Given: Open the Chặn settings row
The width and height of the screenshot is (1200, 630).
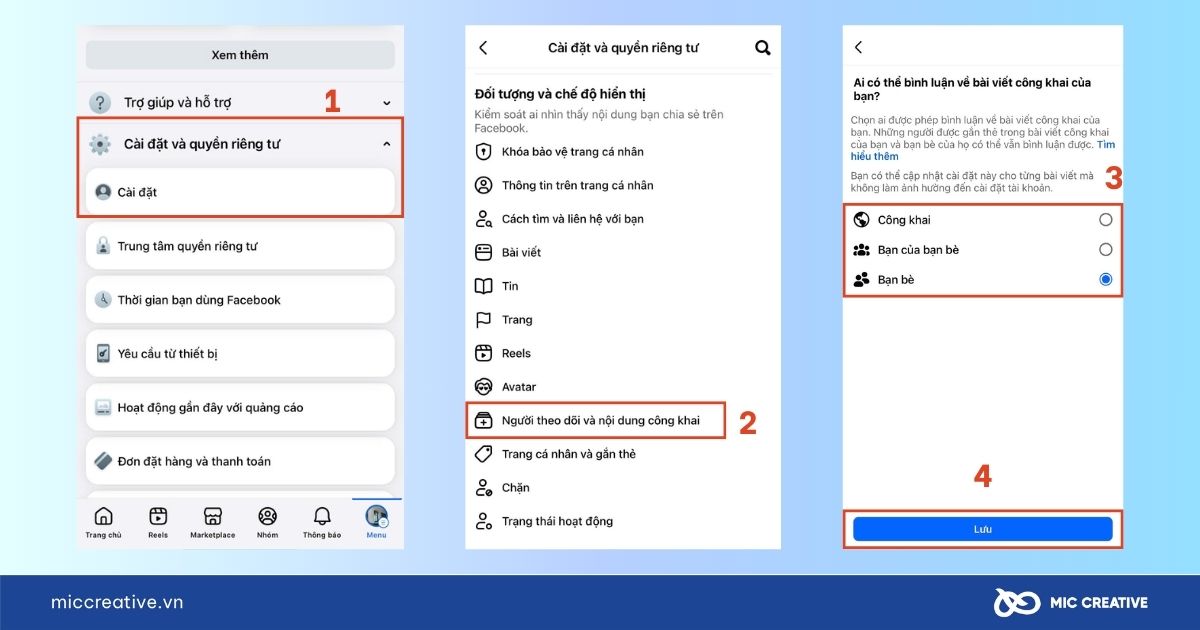Looking at the screenshot, I should coord(621,488).
